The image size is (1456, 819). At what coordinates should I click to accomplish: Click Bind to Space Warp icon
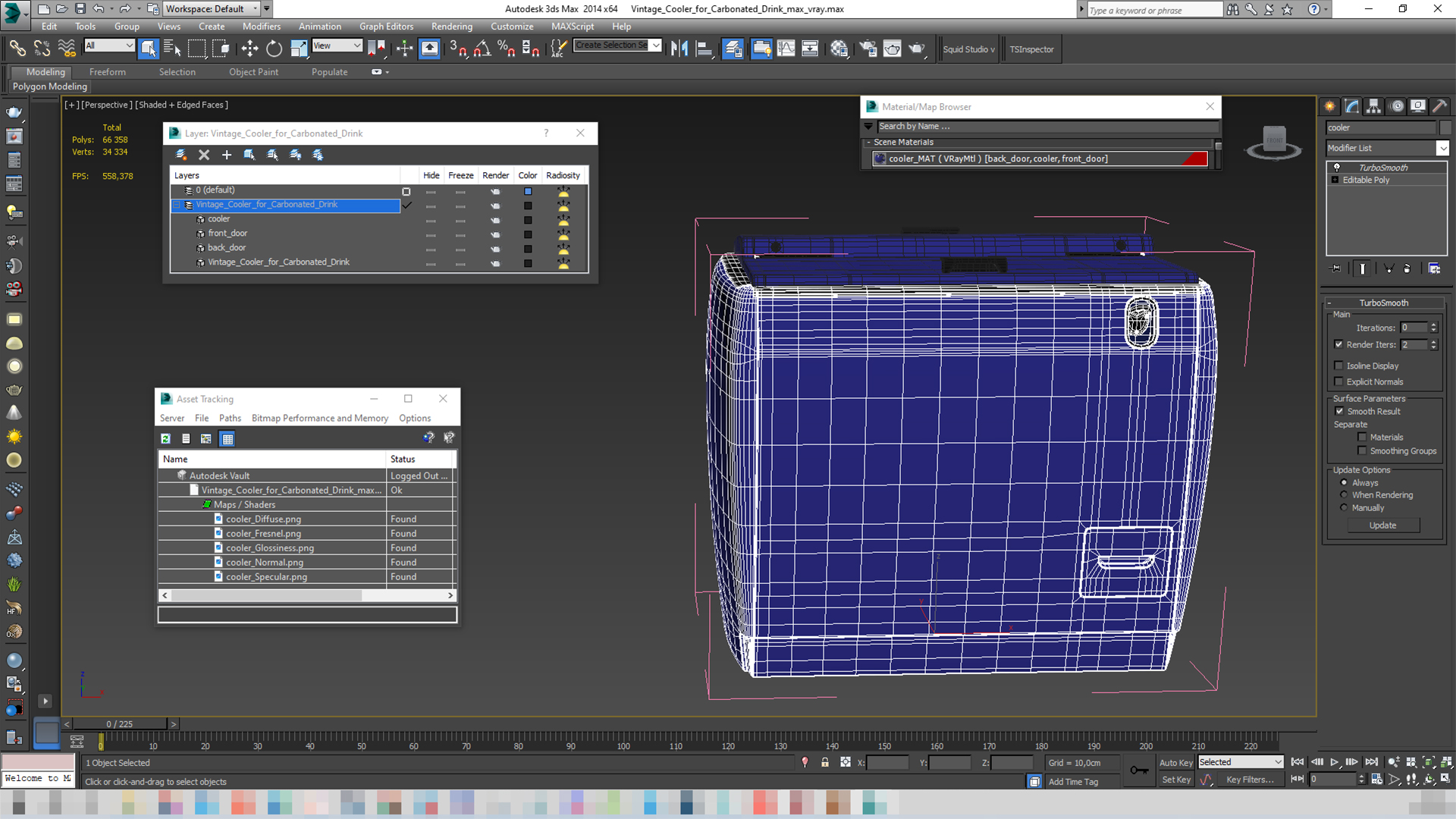coord(67,49)
